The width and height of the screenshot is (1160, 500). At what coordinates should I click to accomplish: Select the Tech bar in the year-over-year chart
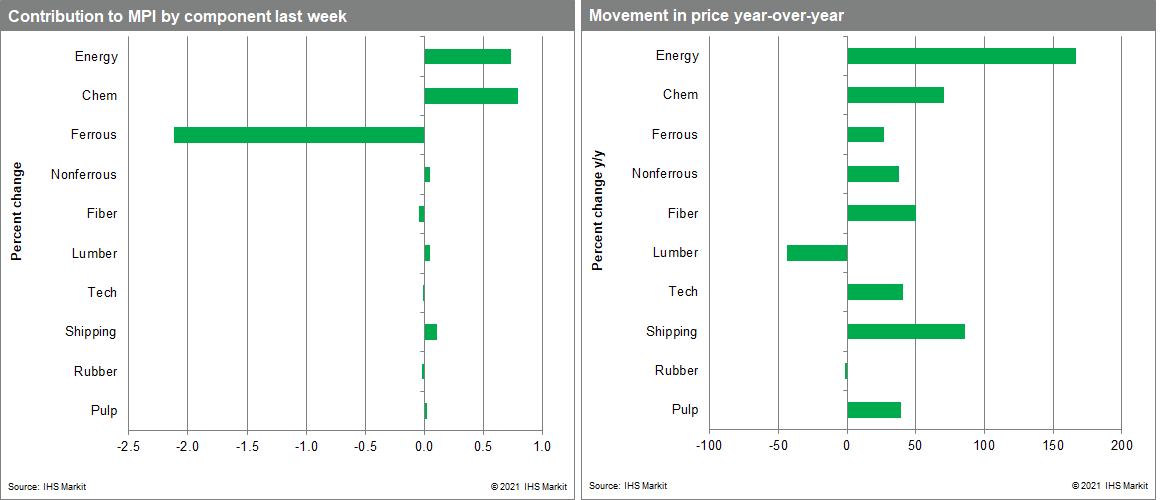[875, 292]
